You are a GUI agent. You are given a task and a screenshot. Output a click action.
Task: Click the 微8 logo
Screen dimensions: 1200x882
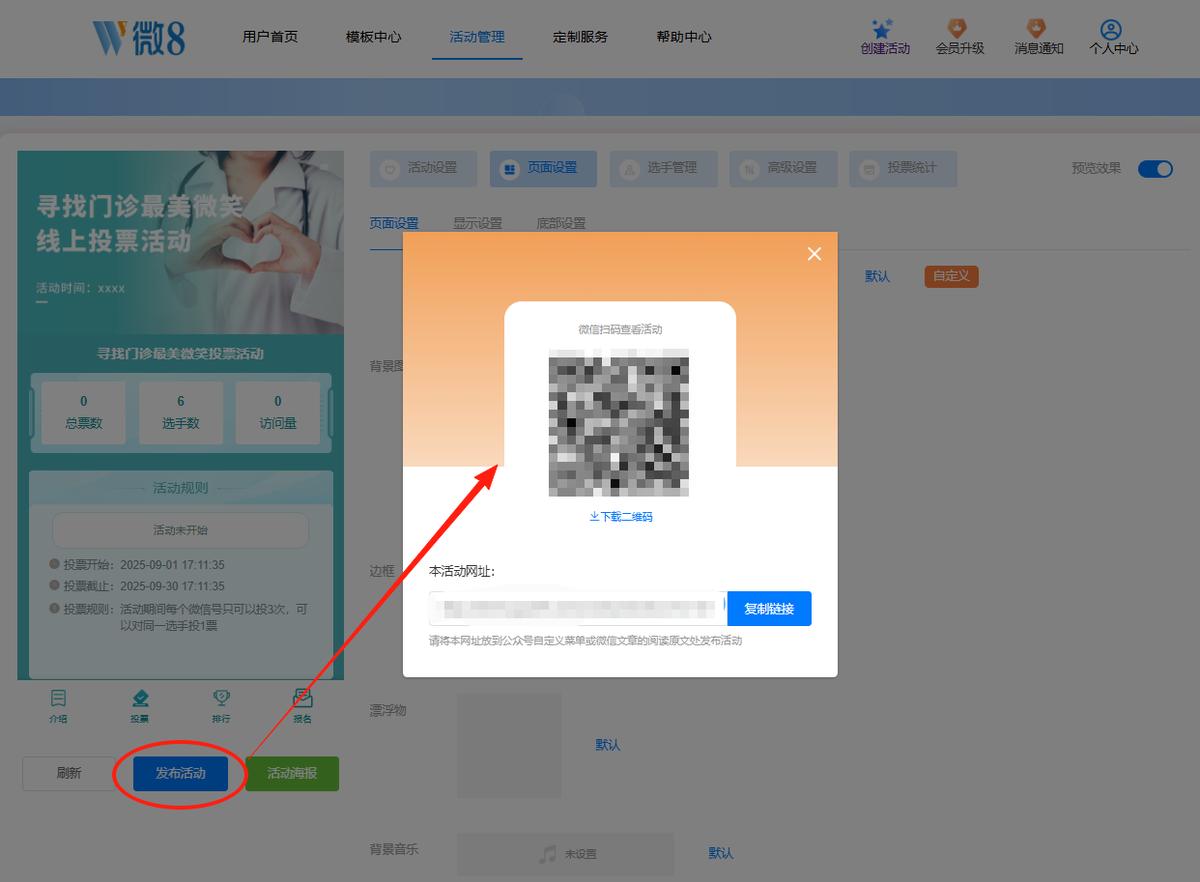pos(139,37)
